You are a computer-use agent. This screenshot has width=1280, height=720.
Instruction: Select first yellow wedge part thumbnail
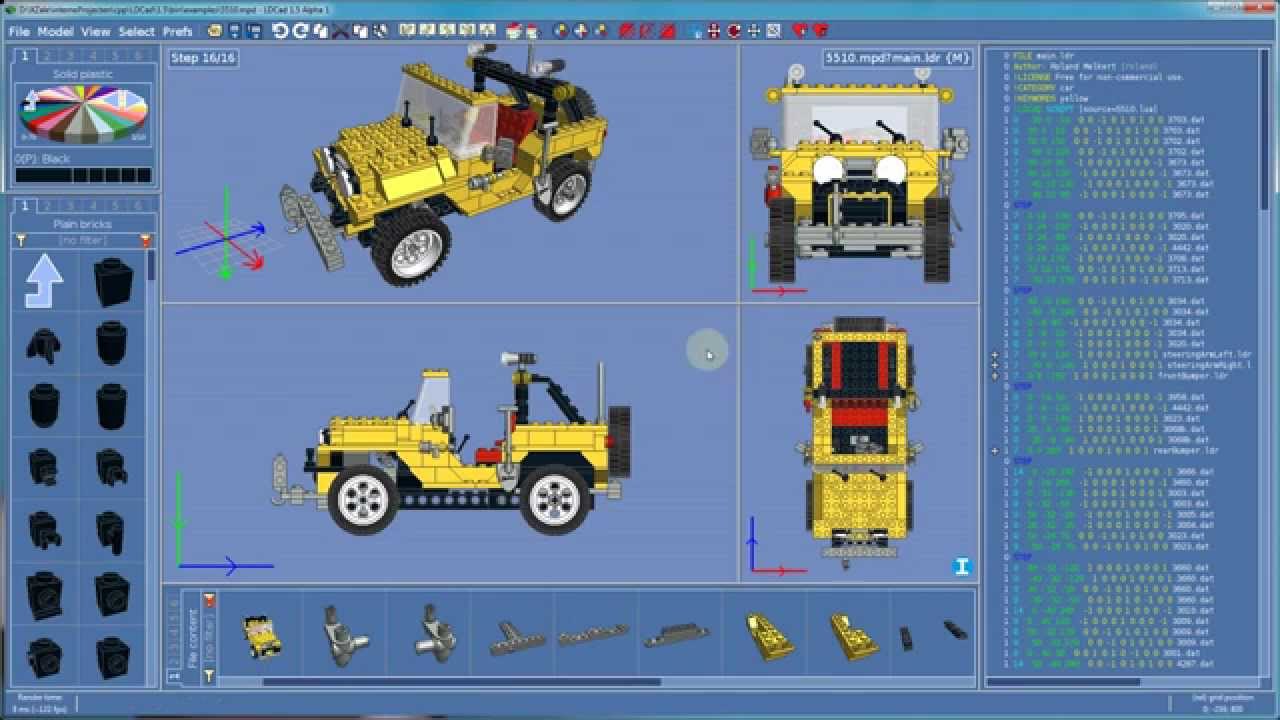point(770,636)
